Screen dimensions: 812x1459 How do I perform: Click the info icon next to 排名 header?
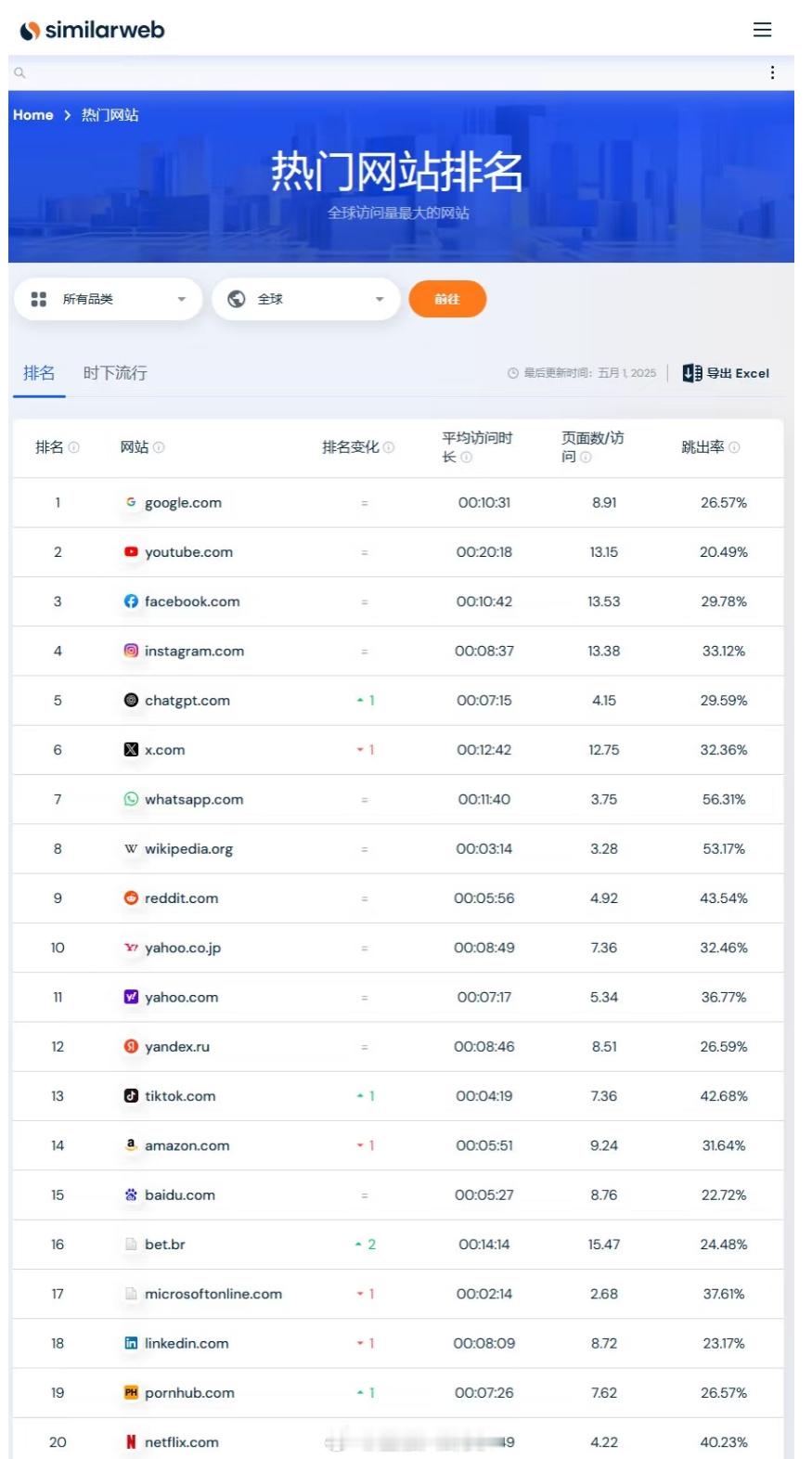(x=74, y=447)
